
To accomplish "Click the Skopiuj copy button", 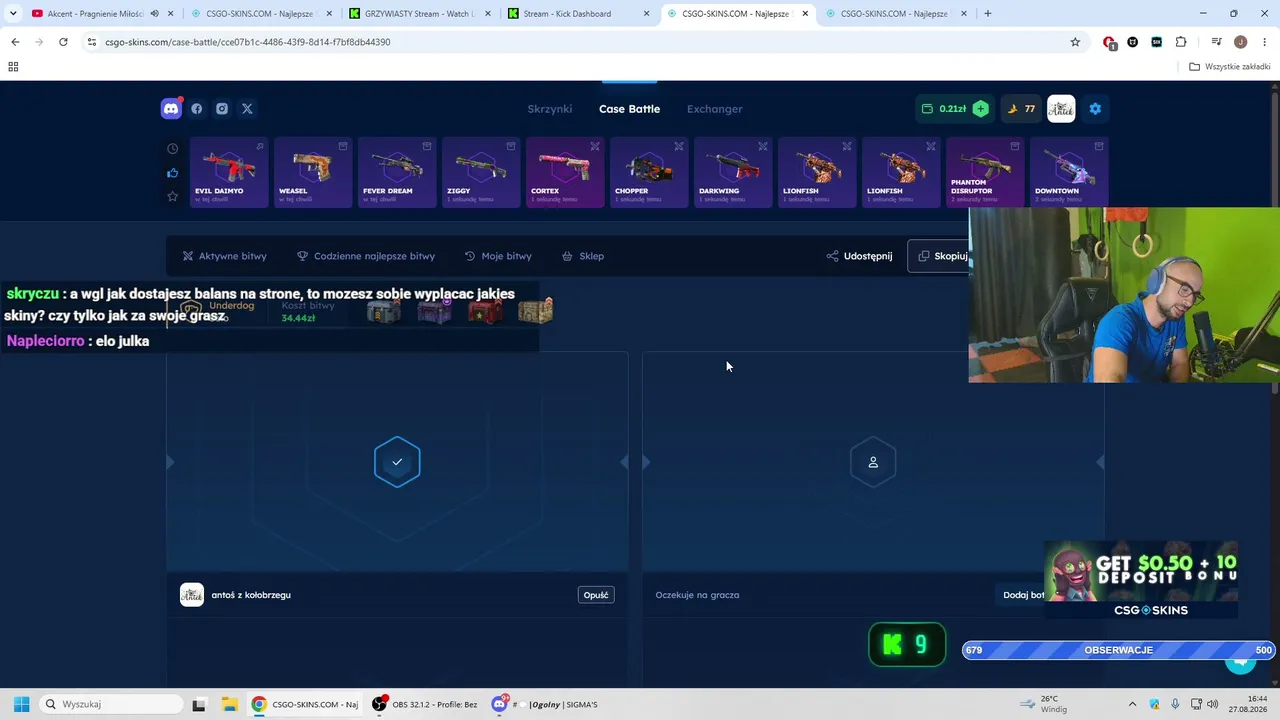I will click(939, 256).
